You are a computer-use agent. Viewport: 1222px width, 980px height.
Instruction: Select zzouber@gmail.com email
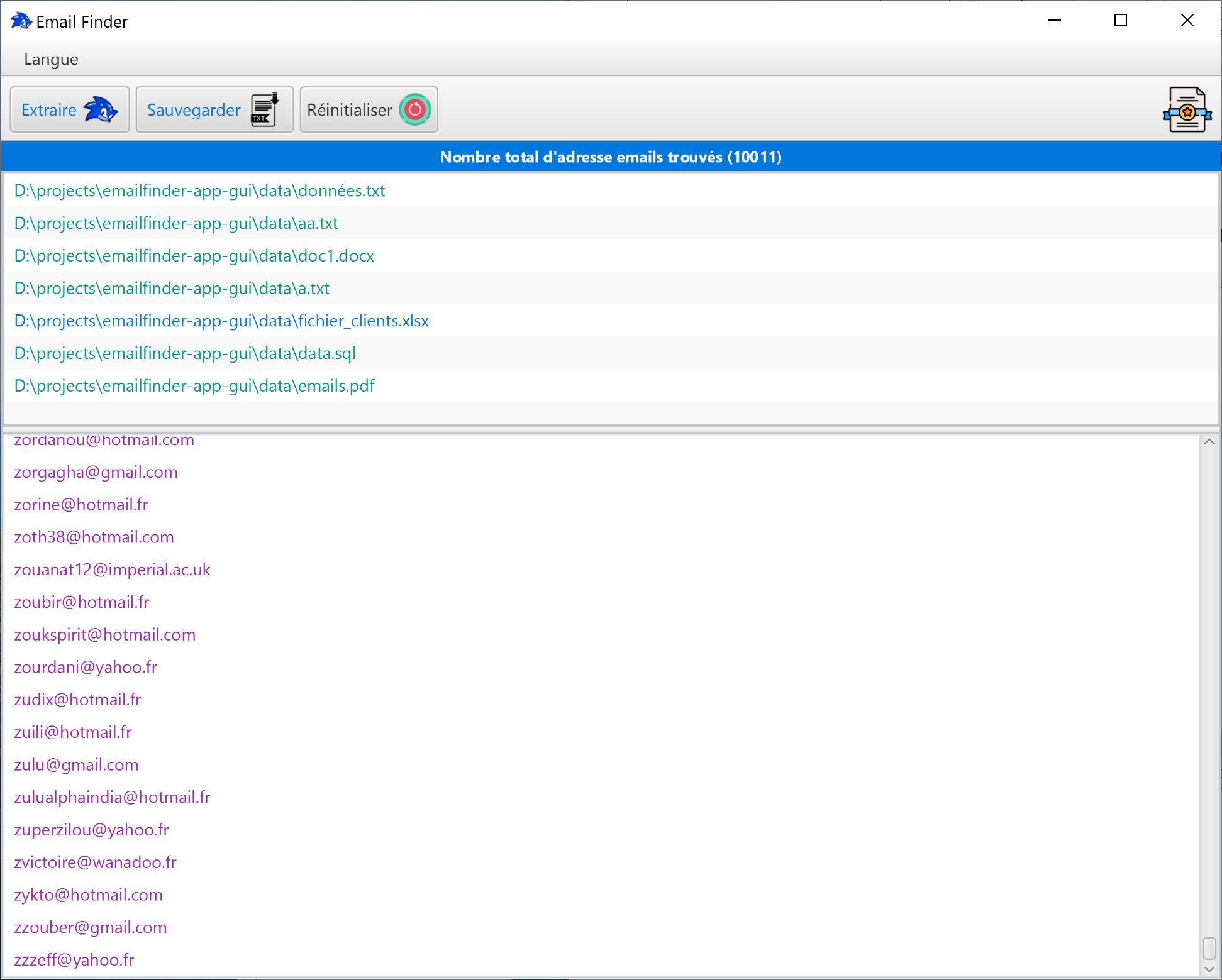90,928
